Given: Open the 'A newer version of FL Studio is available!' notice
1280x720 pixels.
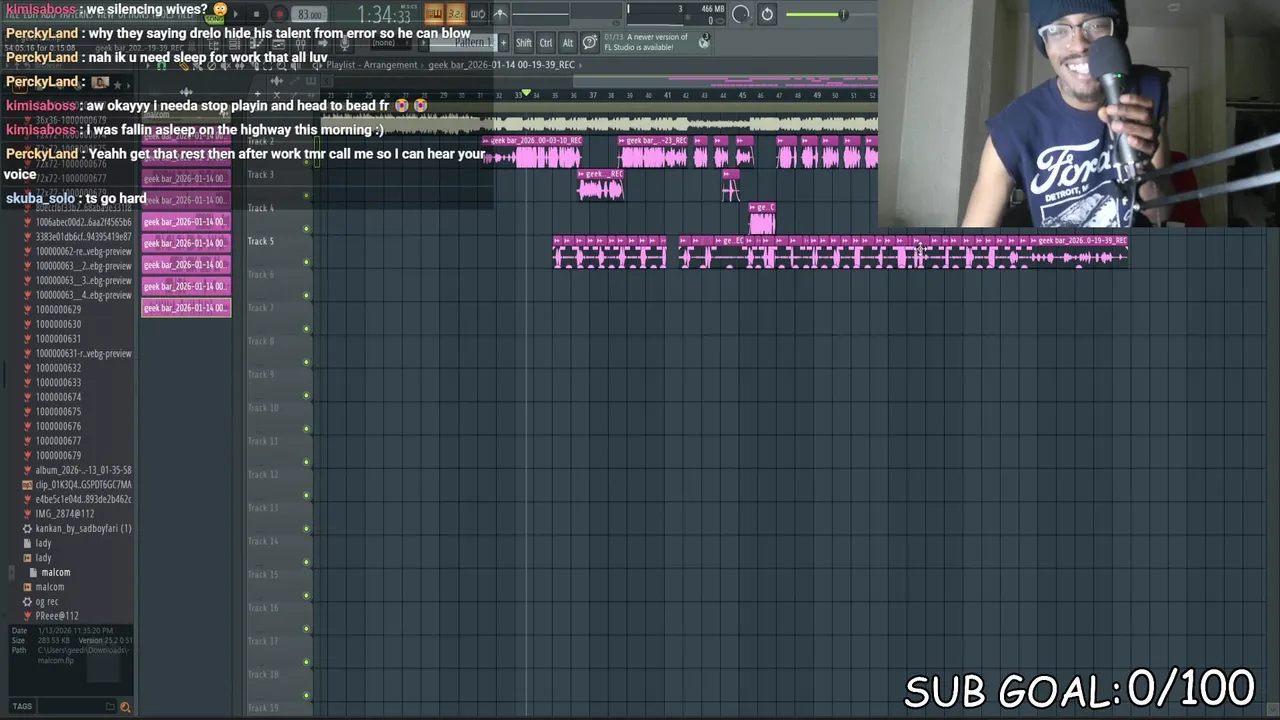Looking at the screenshot, I should 646,42.
